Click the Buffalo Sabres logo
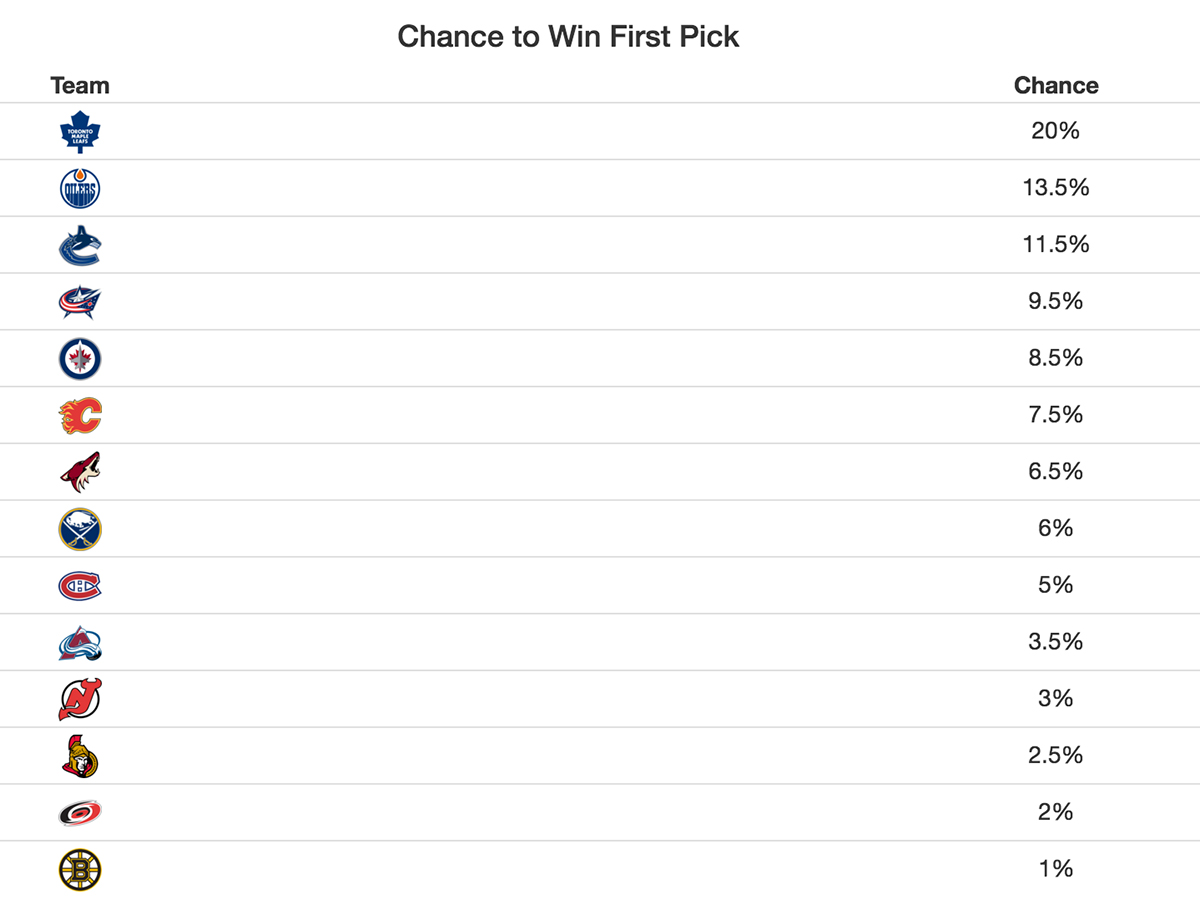Viewport: 1200px width, 915px height. [80, 529]
